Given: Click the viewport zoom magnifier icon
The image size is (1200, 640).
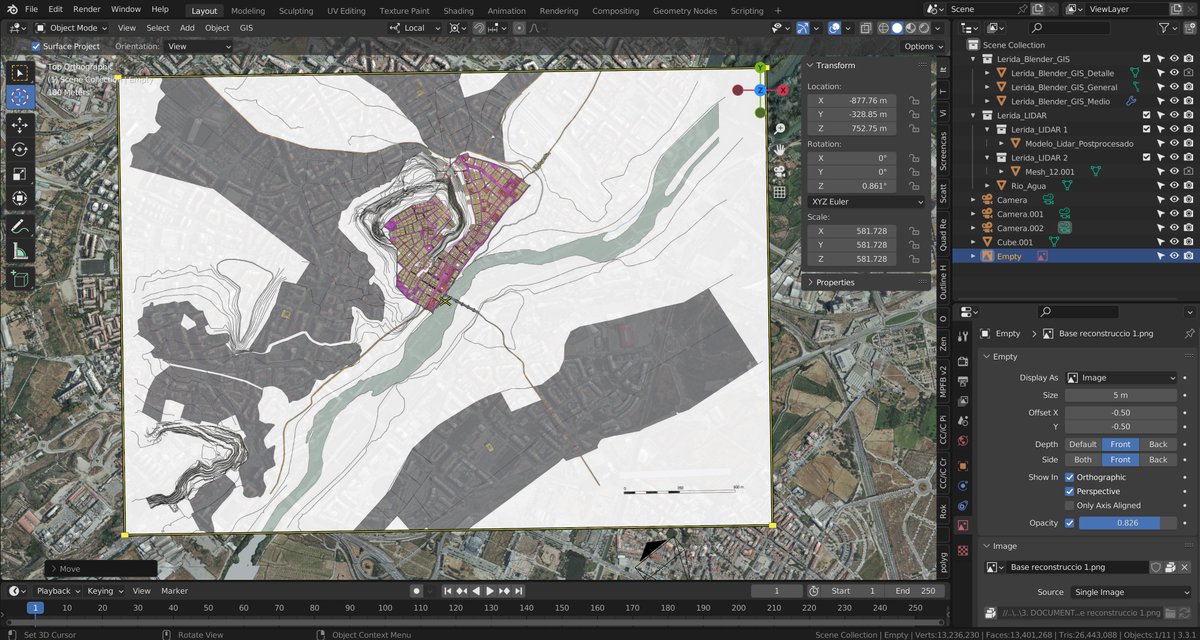Looking at the screenshot, I should click(x=779, y=129).
